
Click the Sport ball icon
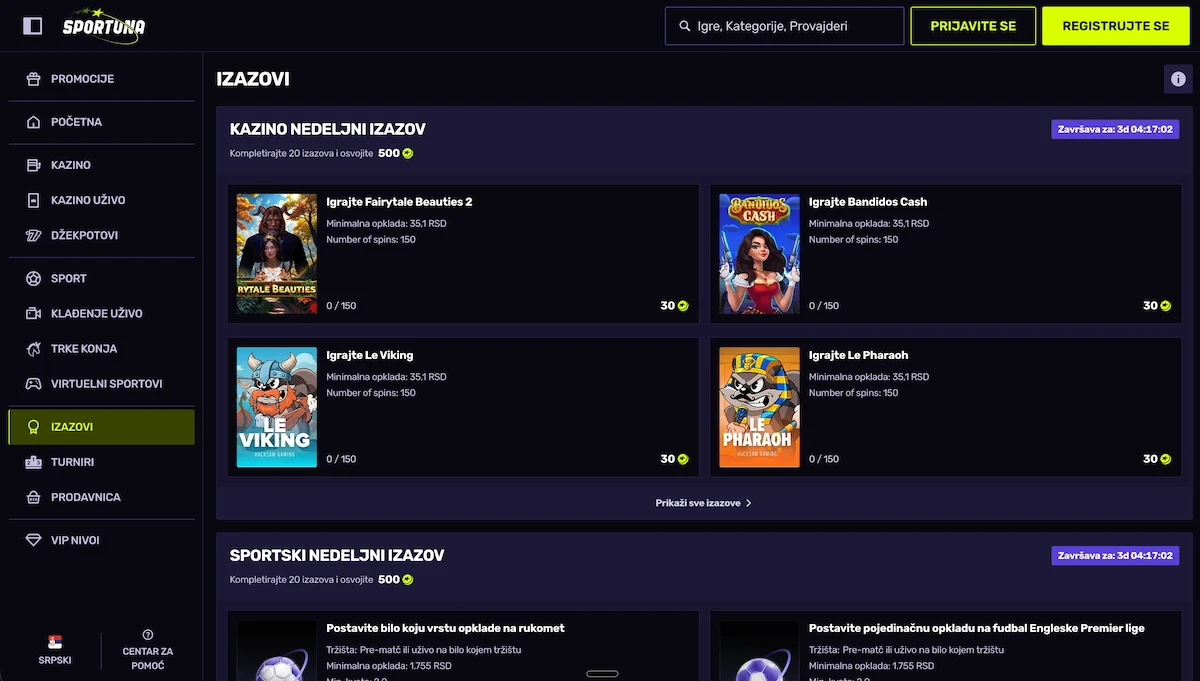[33, 278]
